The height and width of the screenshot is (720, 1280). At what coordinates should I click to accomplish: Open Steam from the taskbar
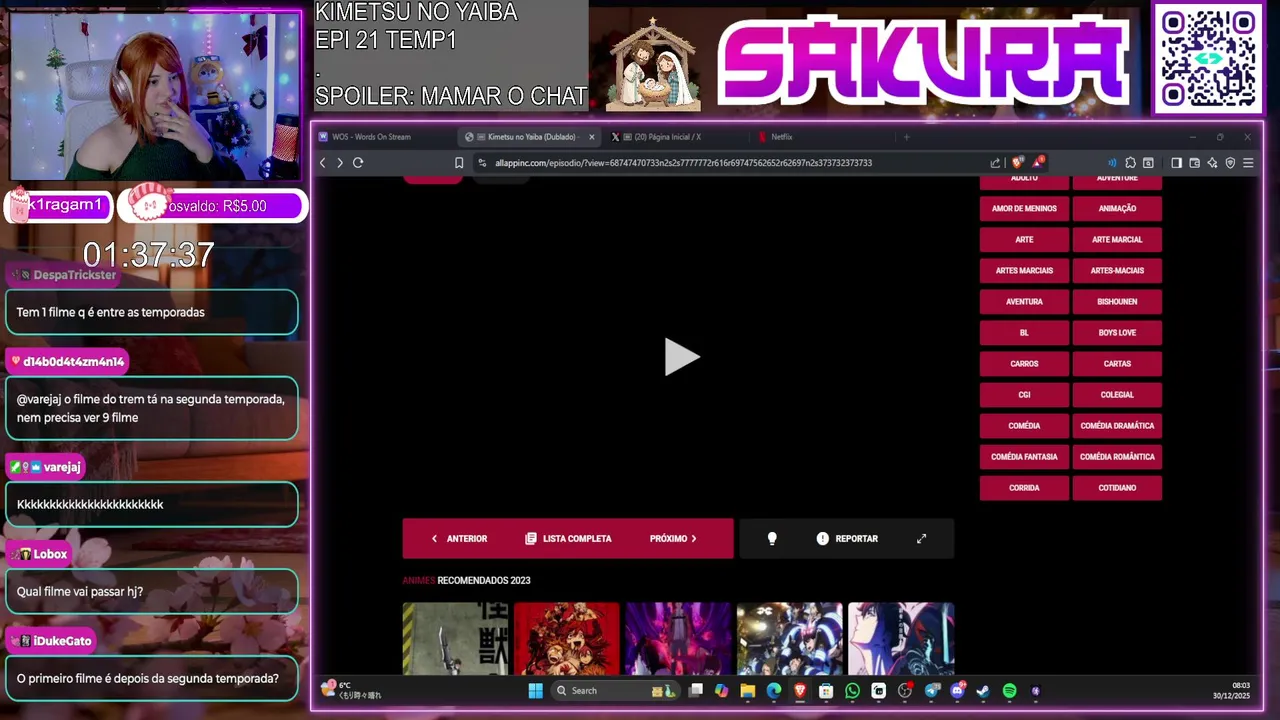coord(983,691)
